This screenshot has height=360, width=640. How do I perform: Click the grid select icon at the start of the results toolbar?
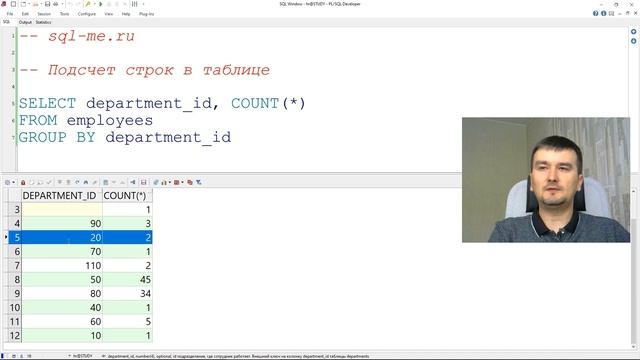tap(7, 182)
